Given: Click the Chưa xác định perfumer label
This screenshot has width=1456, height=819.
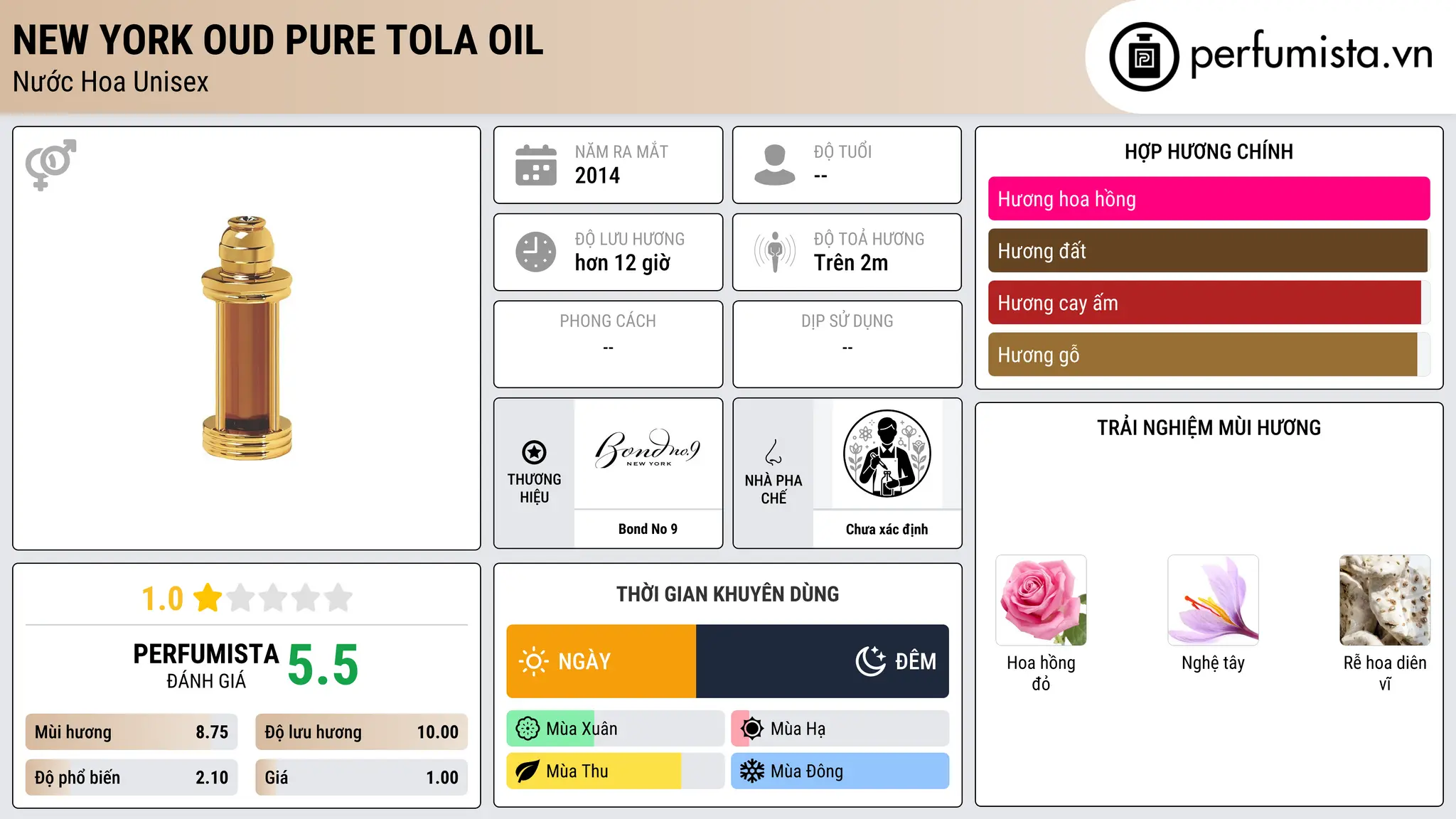Looking at the screenshot, I should [x=887, y=529].
